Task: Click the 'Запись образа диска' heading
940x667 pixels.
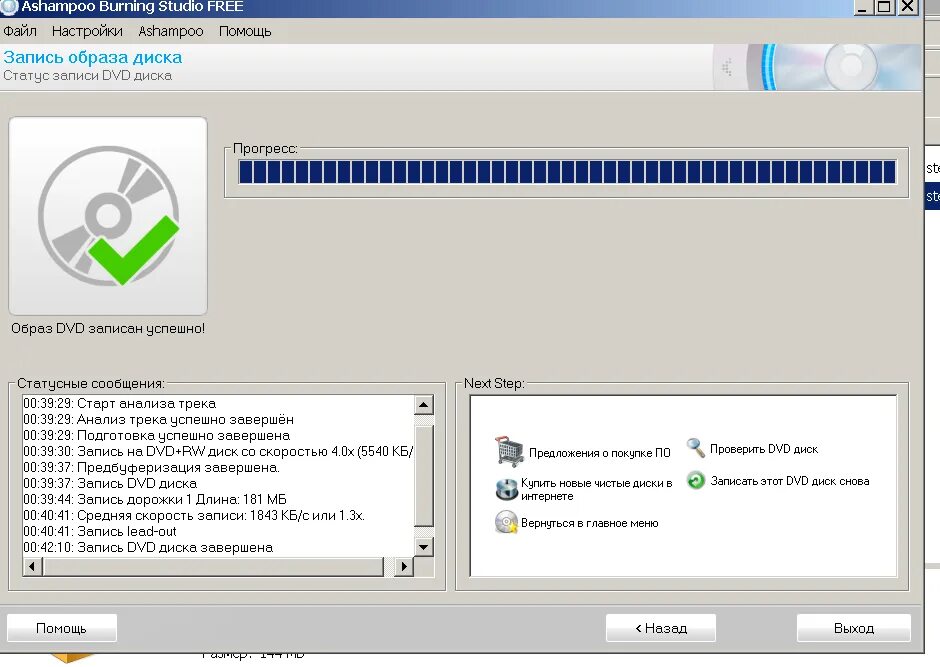Action: click(92, 58)
